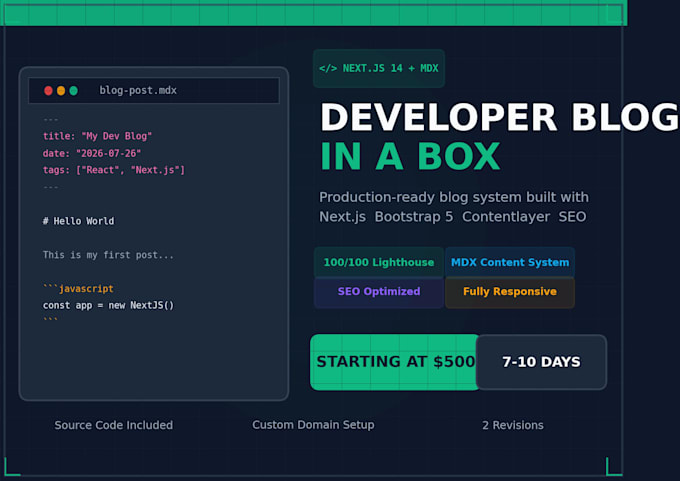Click the const app = new NextJS() line
The image size is (680, 481).
(x=108, y=305)
